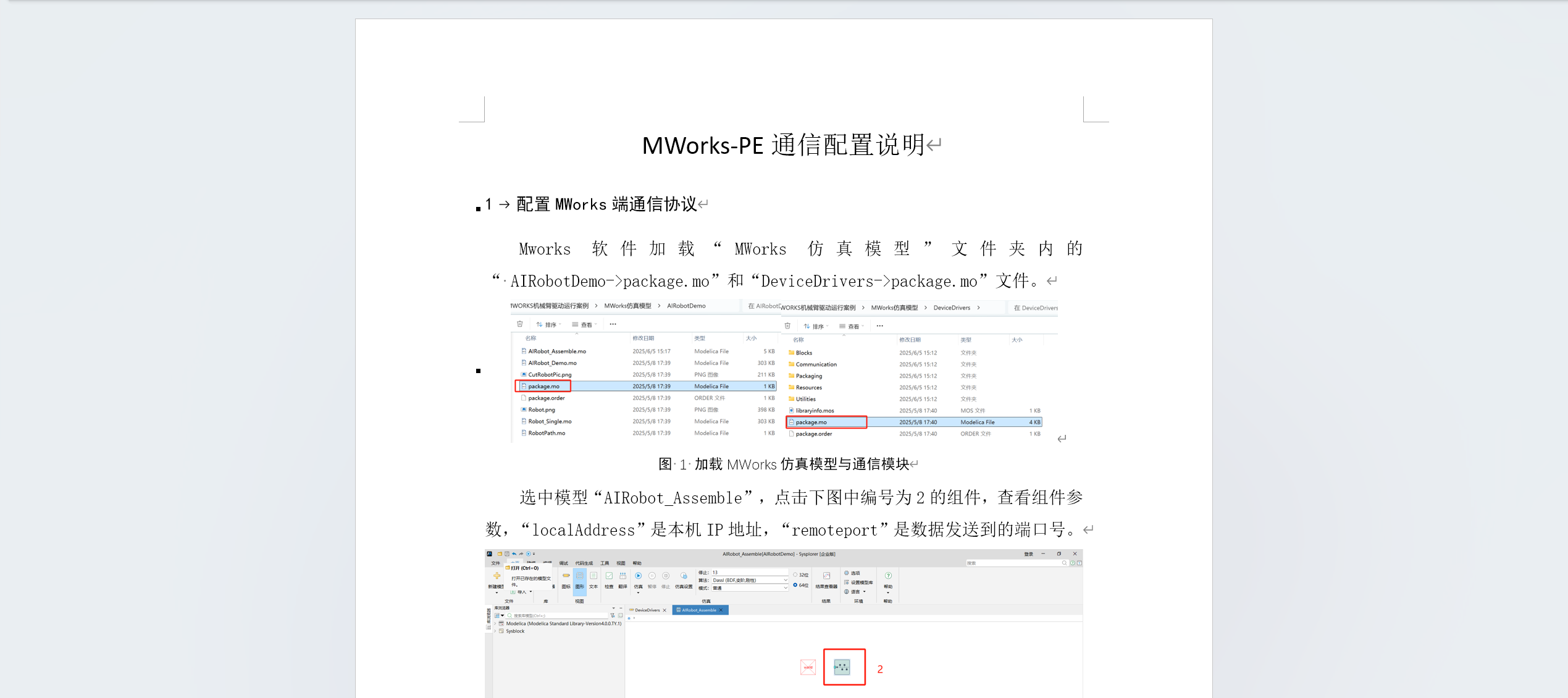Click the undo arrow in Sysplorer title bar

click(x=514, y=554)
